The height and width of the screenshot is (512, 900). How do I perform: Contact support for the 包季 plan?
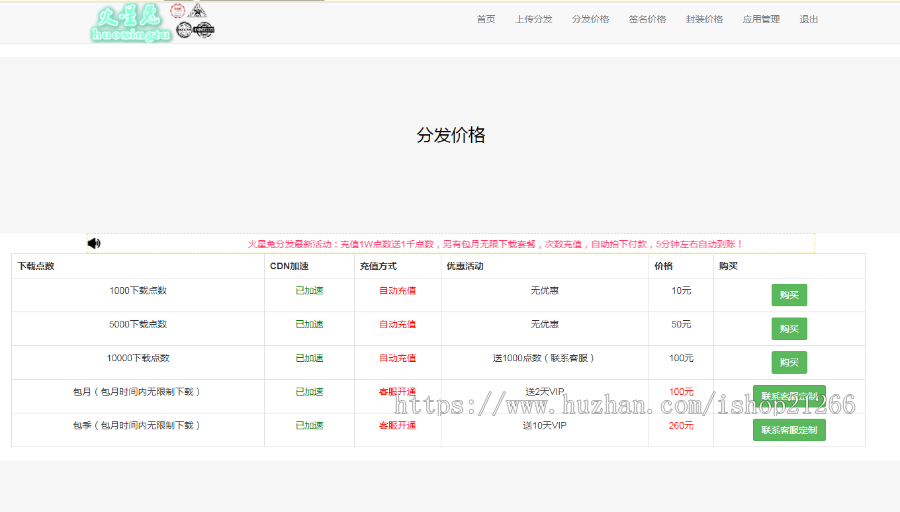[x=789, y=430]
